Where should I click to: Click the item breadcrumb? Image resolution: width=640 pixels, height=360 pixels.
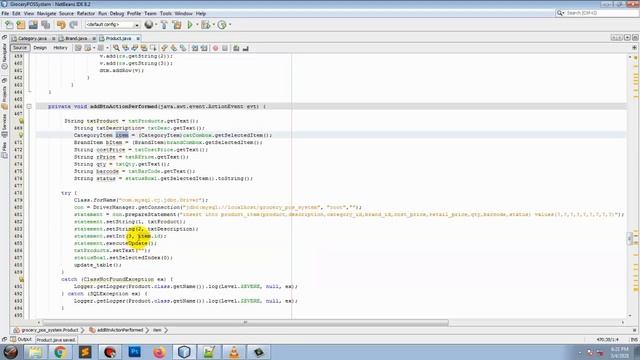[x=157, y=330]
